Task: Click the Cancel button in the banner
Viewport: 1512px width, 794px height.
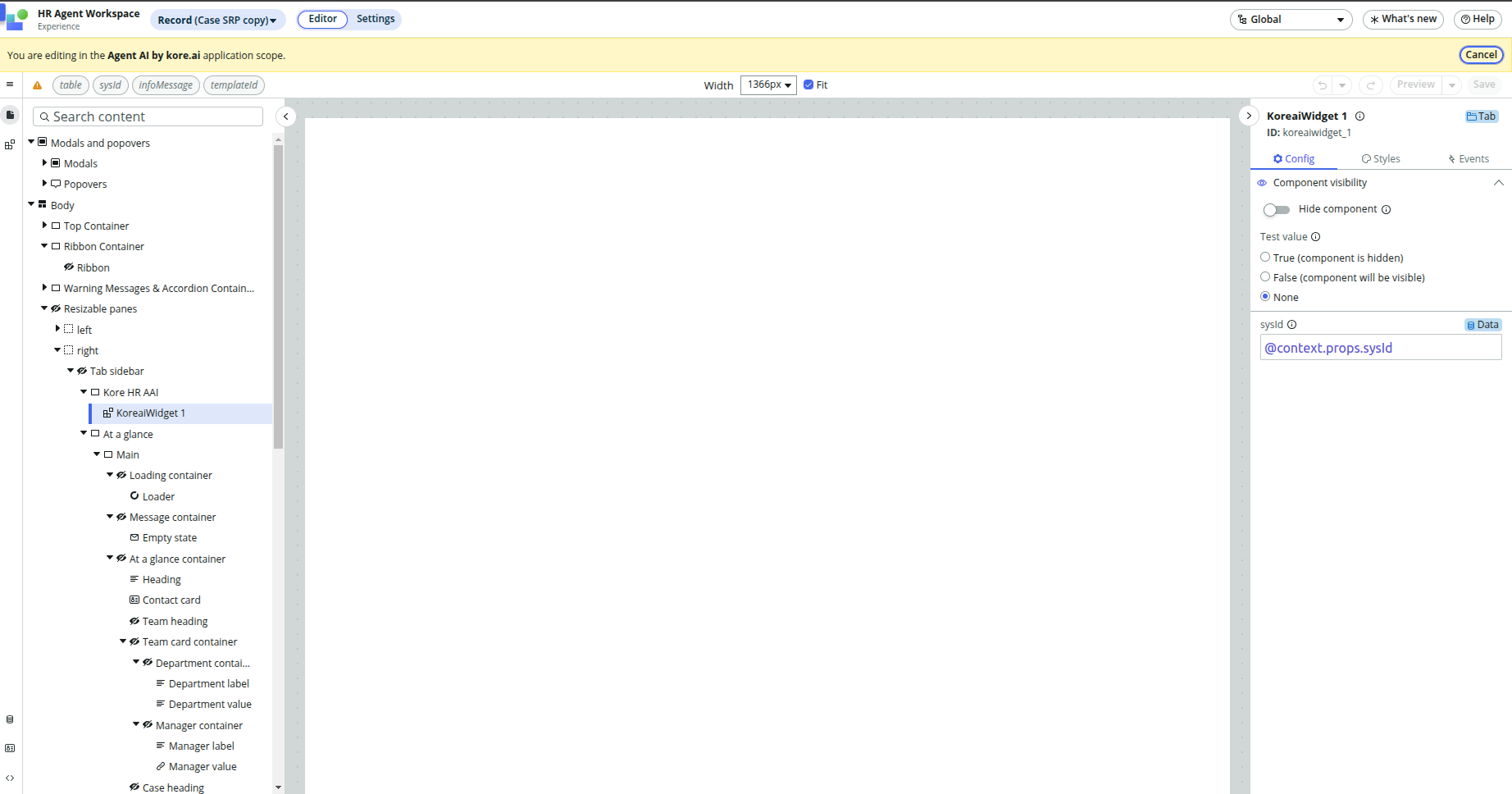Action: (1481, 55)
